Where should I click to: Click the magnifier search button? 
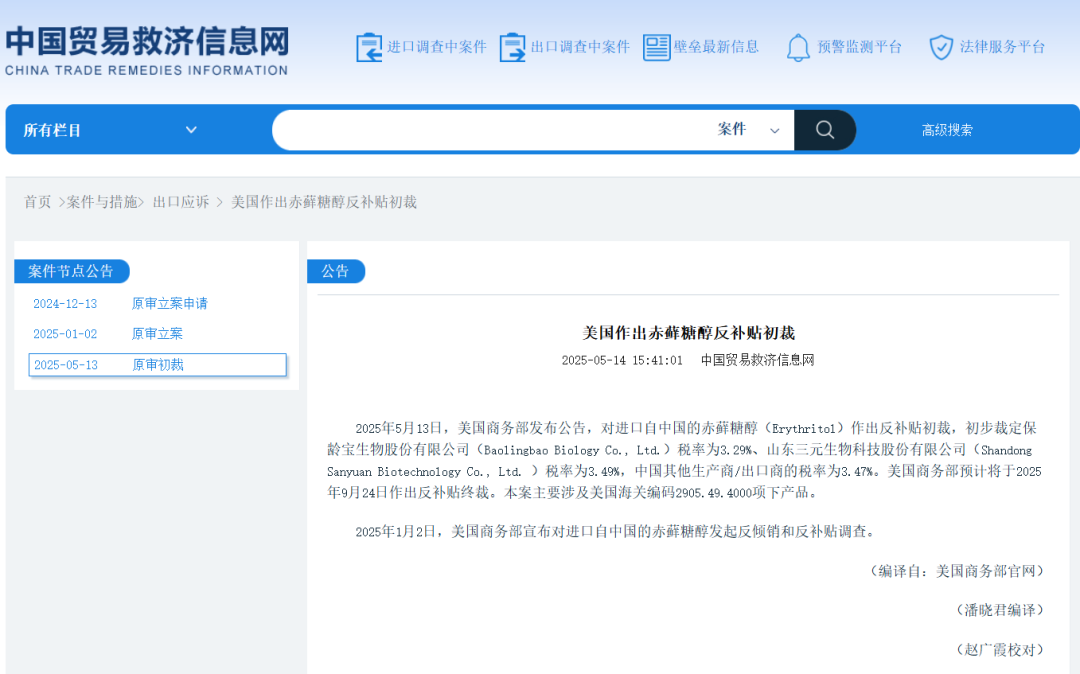[825, 129]
